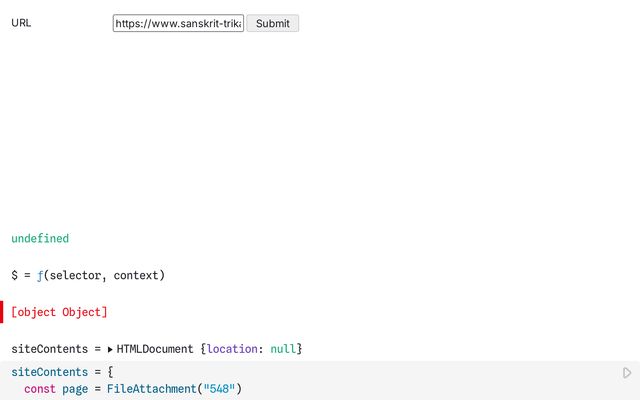Click the Submit button
Screen dimensions: 640x400
click(x=272, y=23)
